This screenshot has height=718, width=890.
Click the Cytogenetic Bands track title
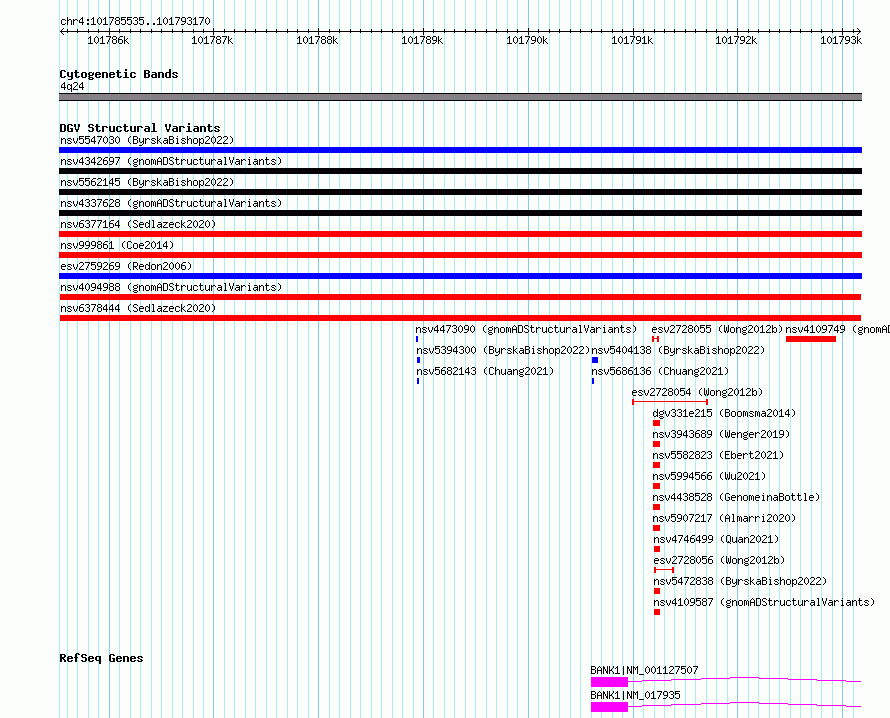click(119, 74)
